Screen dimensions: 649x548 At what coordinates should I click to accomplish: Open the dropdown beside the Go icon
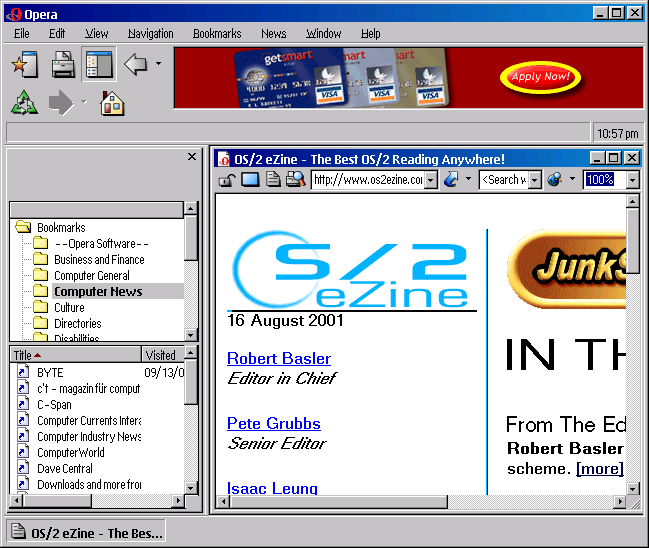point(469,179)
